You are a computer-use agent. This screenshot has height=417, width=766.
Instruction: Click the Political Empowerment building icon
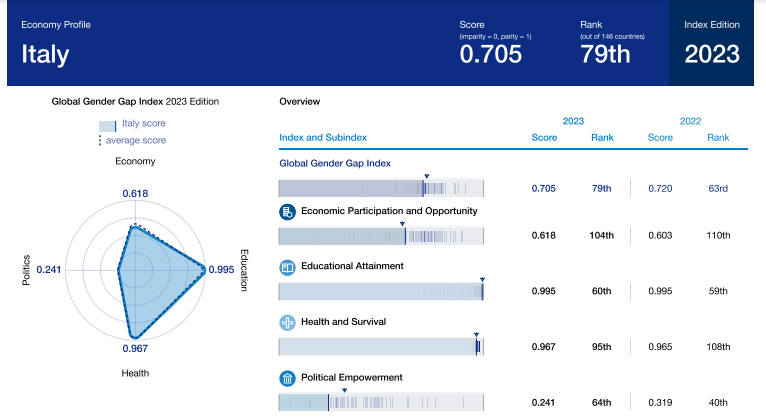(x=286, y=378)
